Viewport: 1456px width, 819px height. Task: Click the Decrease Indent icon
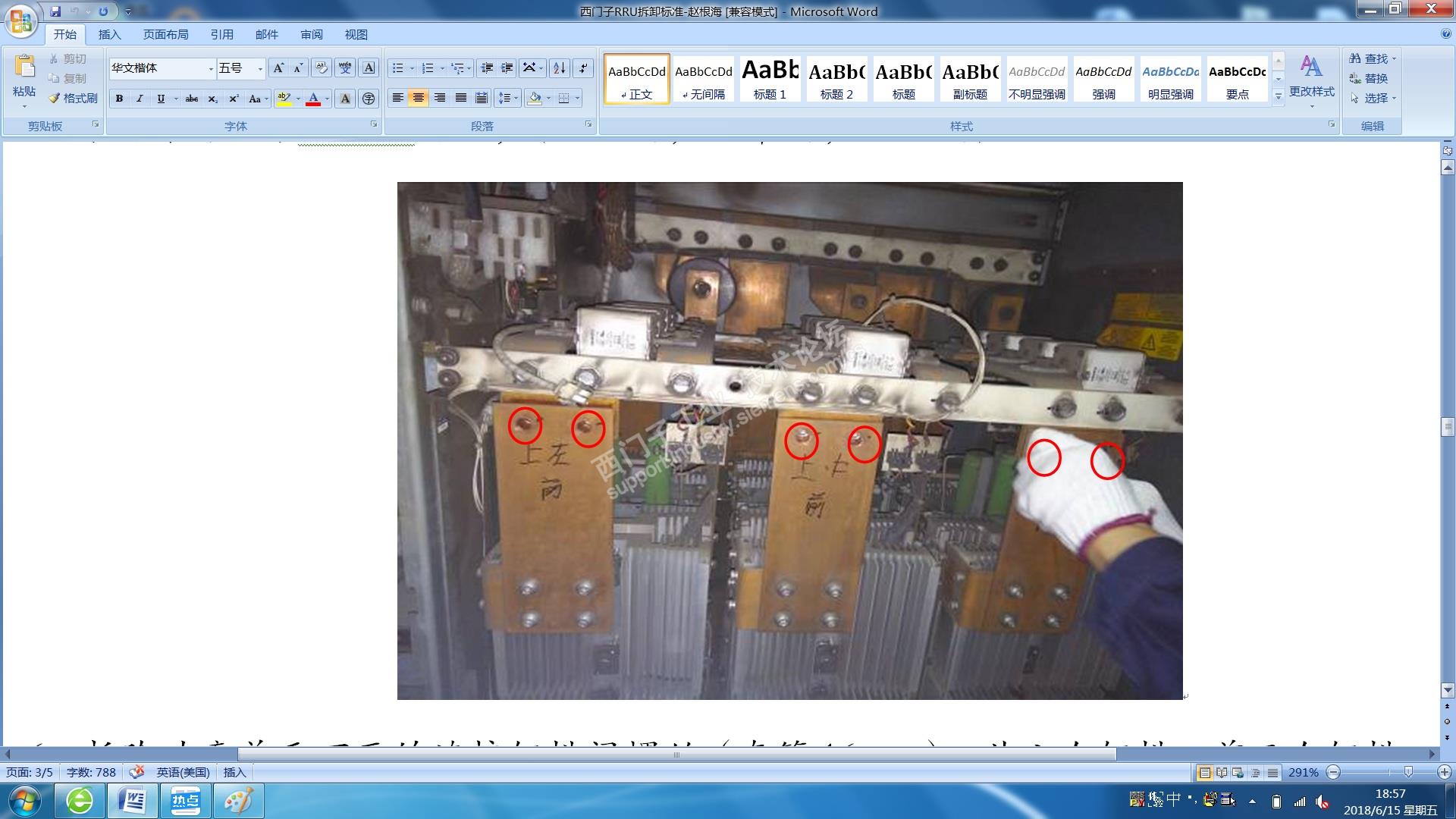tap(487, 68)
